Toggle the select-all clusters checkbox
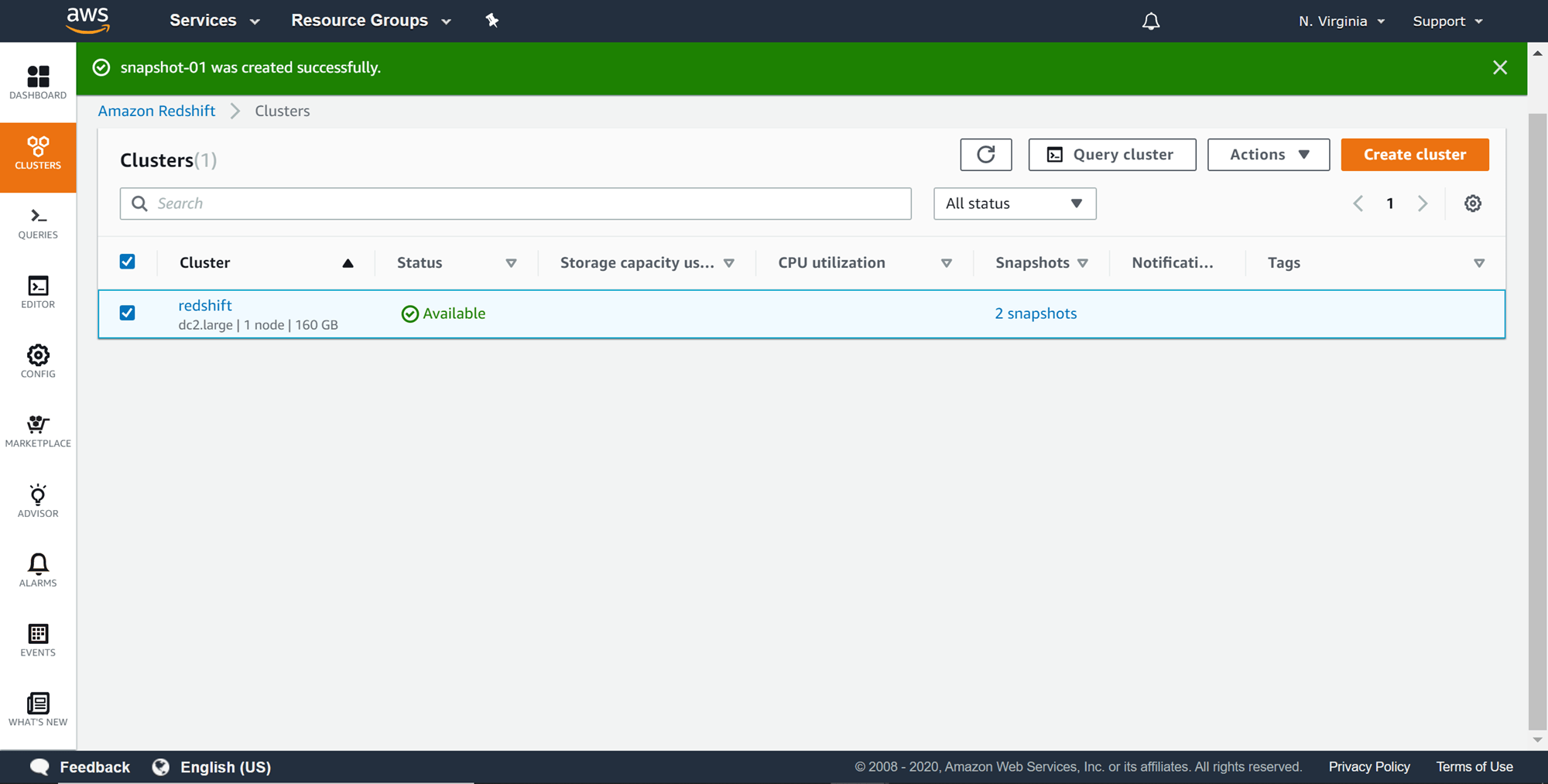1548x784 pixels. pyautogui.click(x=127, y=262)
